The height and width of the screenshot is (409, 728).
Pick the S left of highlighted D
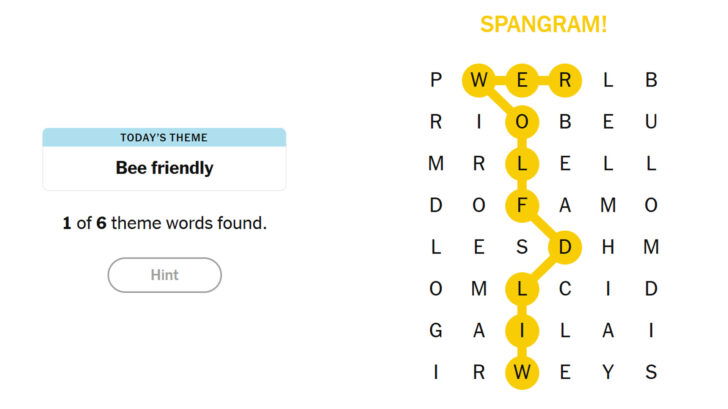click(x=522, y=247)
